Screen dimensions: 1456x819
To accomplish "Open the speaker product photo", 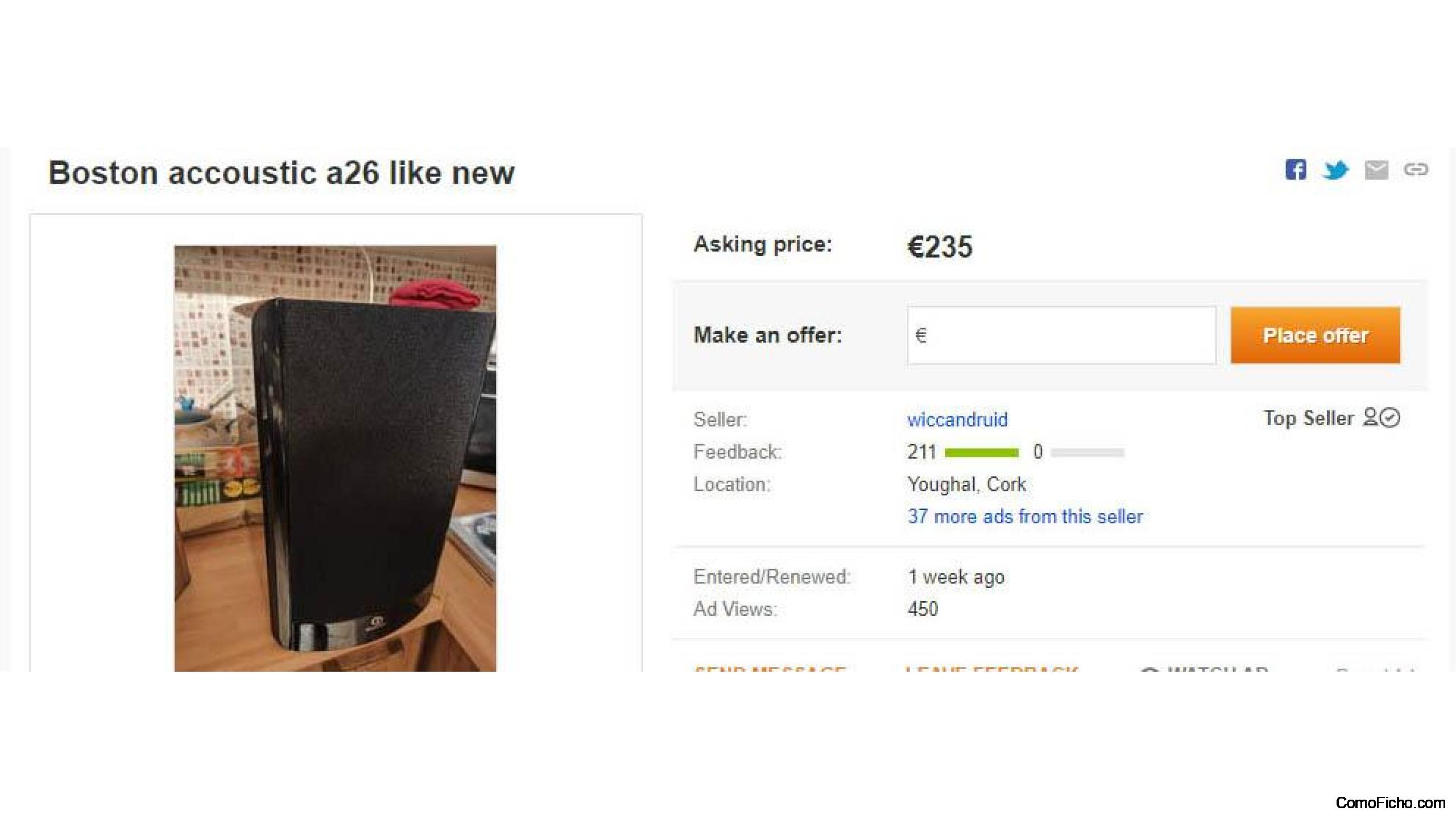I will point(335,458).
